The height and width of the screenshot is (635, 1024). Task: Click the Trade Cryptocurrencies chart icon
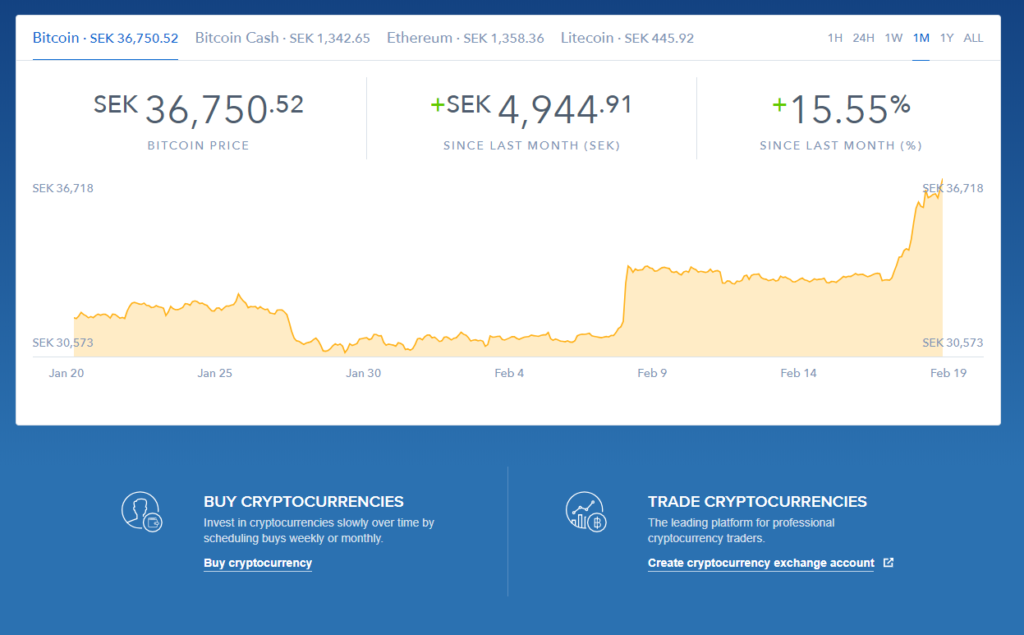pyautogui.click(x=586, y=511)
